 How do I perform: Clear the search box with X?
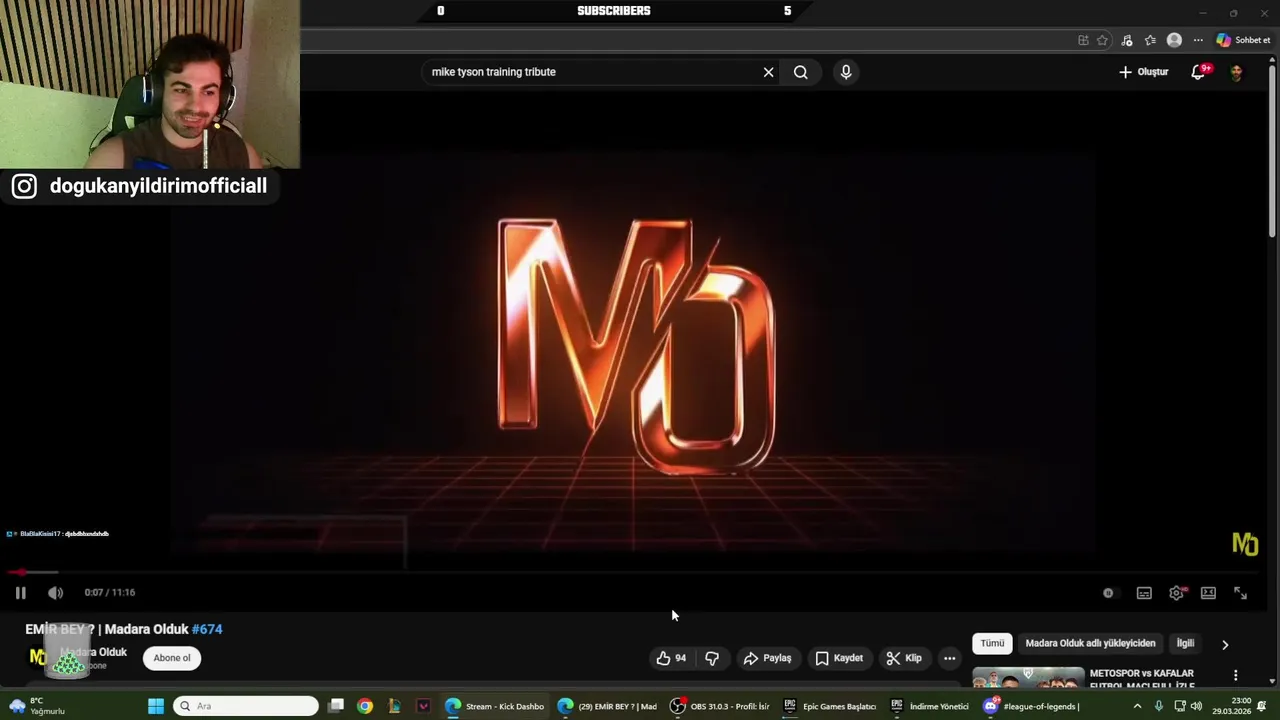pos(768,72)
